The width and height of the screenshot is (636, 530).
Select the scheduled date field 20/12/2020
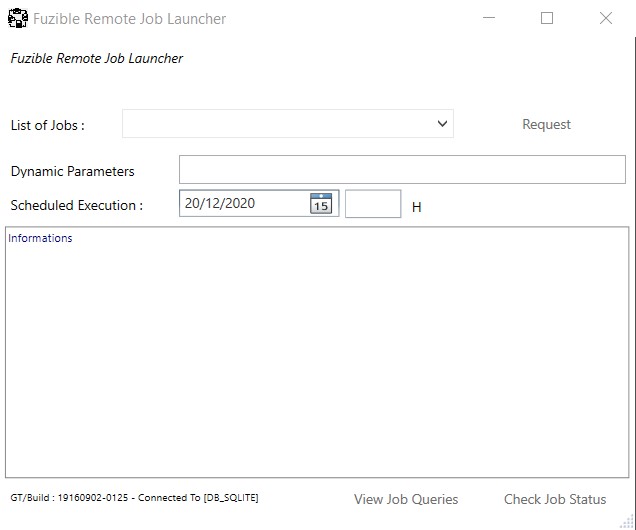[x=259, y=203]
